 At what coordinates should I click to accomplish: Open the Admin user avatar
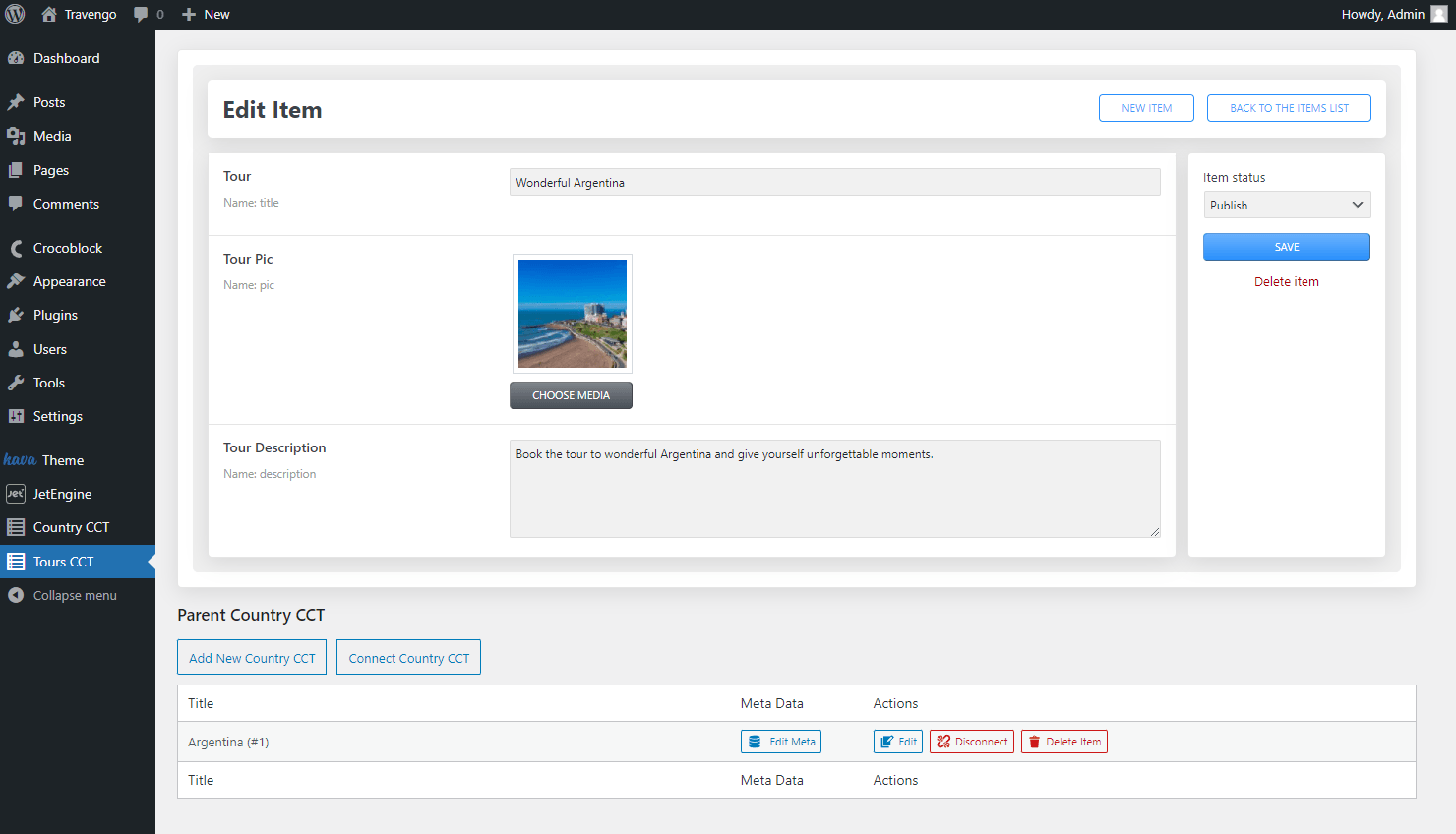coord(1438,14)
